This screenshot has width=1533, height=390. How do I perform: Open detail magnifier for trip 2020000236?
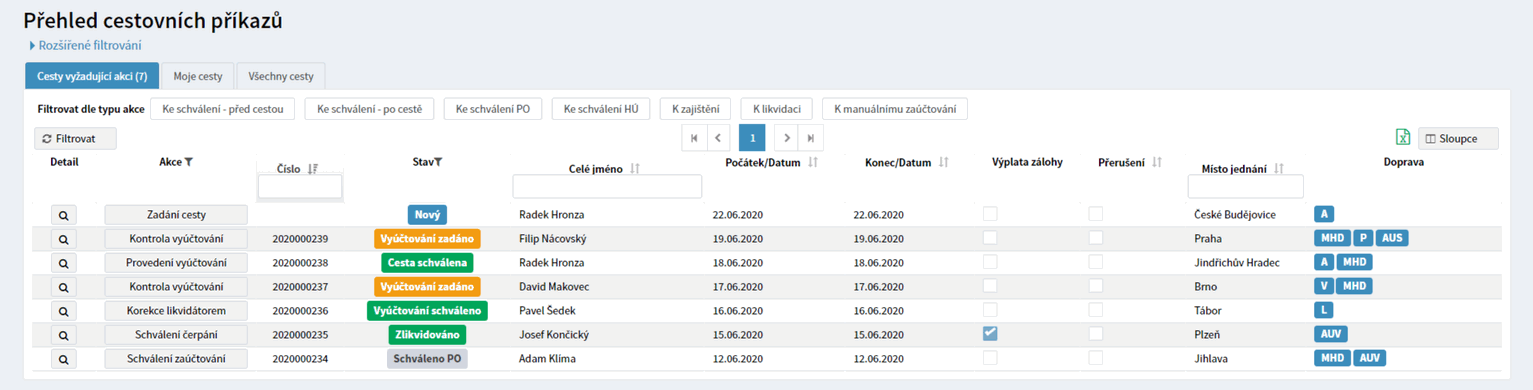coord(63,311)
